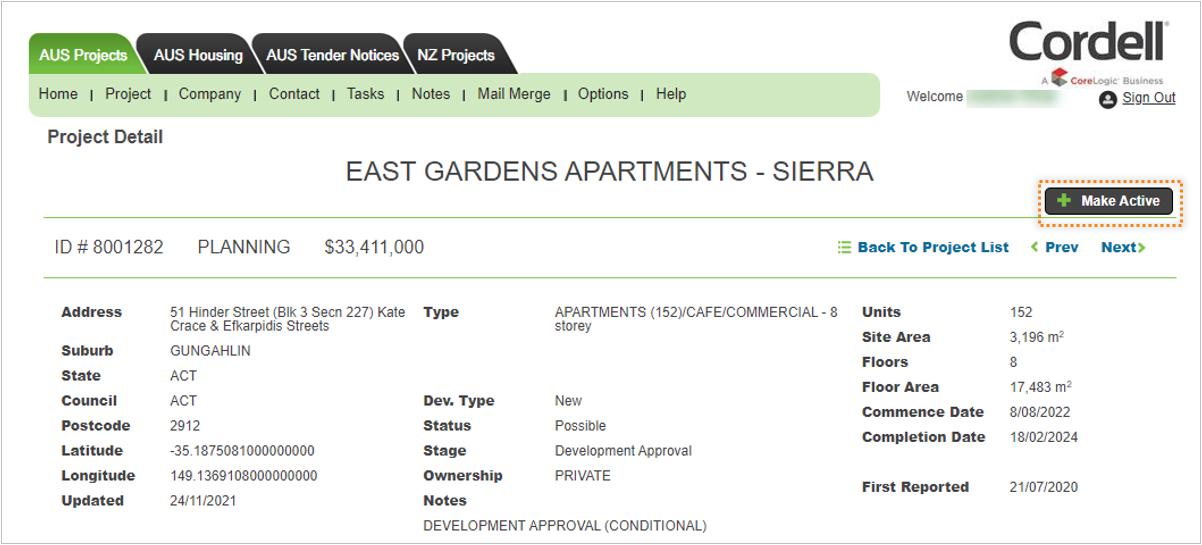1202x545 pixels.
Task: Open the Options menu
Action: [x=603, y=94]
